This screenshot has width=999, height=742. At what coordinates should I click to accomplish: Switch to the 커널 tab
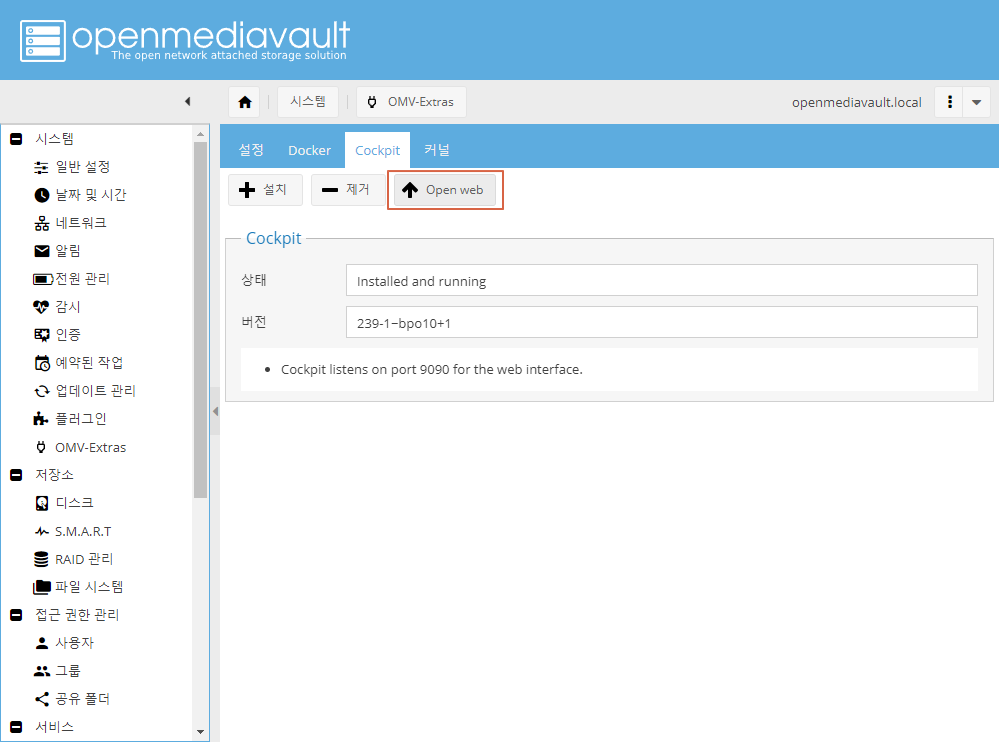(437, 150)
